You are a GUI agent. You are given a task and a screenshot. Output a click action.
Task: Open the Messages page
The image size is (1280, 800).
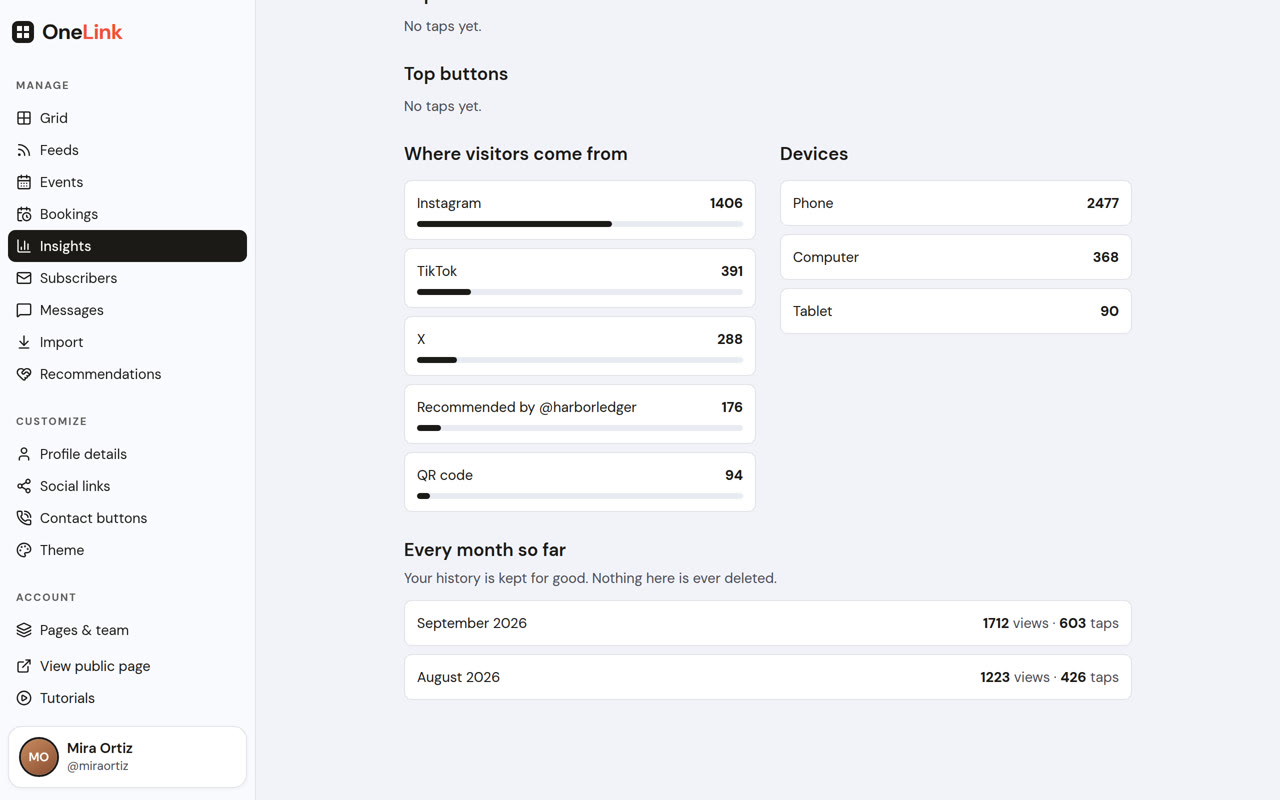pyautogui.click(x=127, y=310)
